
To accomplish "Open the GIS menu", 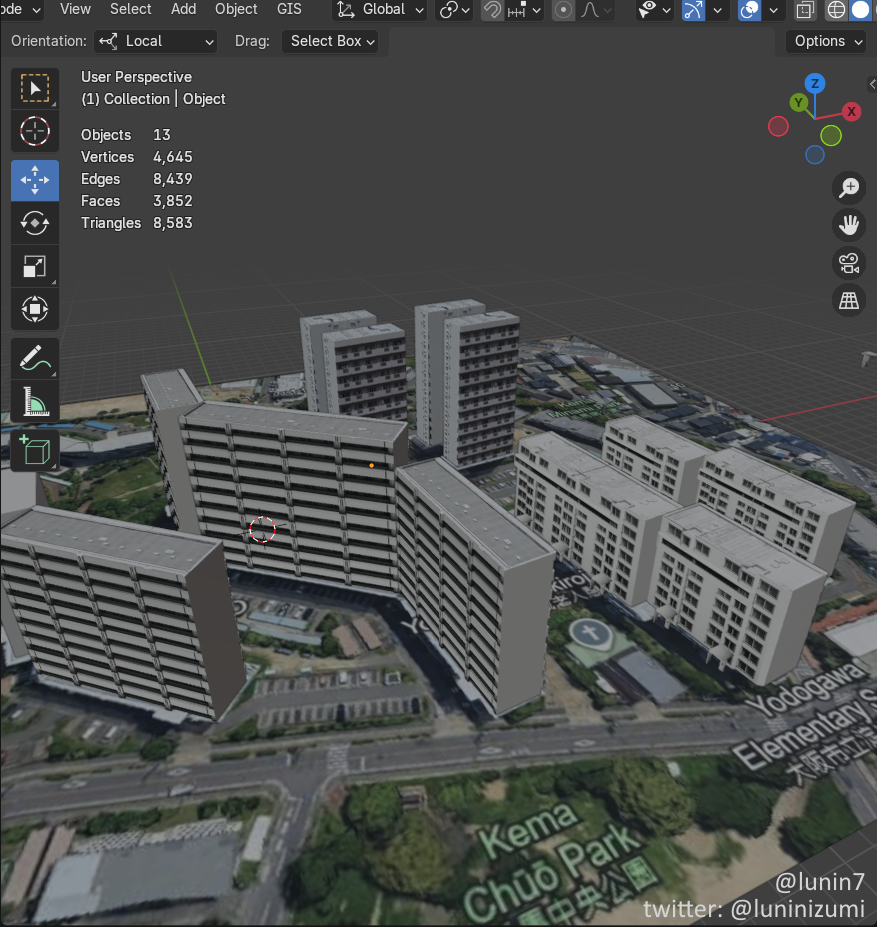I will (289, 9).
